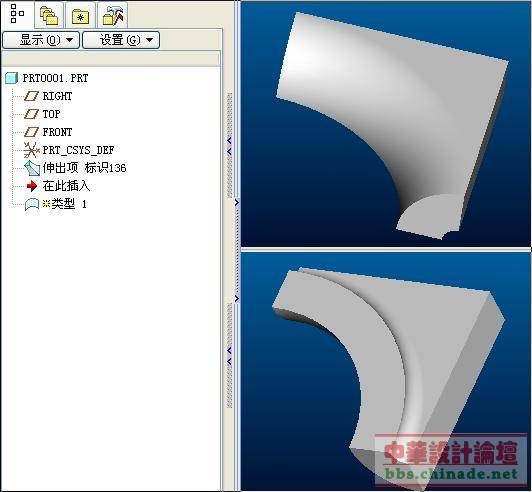Select the 类型 1 tree label
The height and width of the screenshot is (492, 532).
coord(64,204)
